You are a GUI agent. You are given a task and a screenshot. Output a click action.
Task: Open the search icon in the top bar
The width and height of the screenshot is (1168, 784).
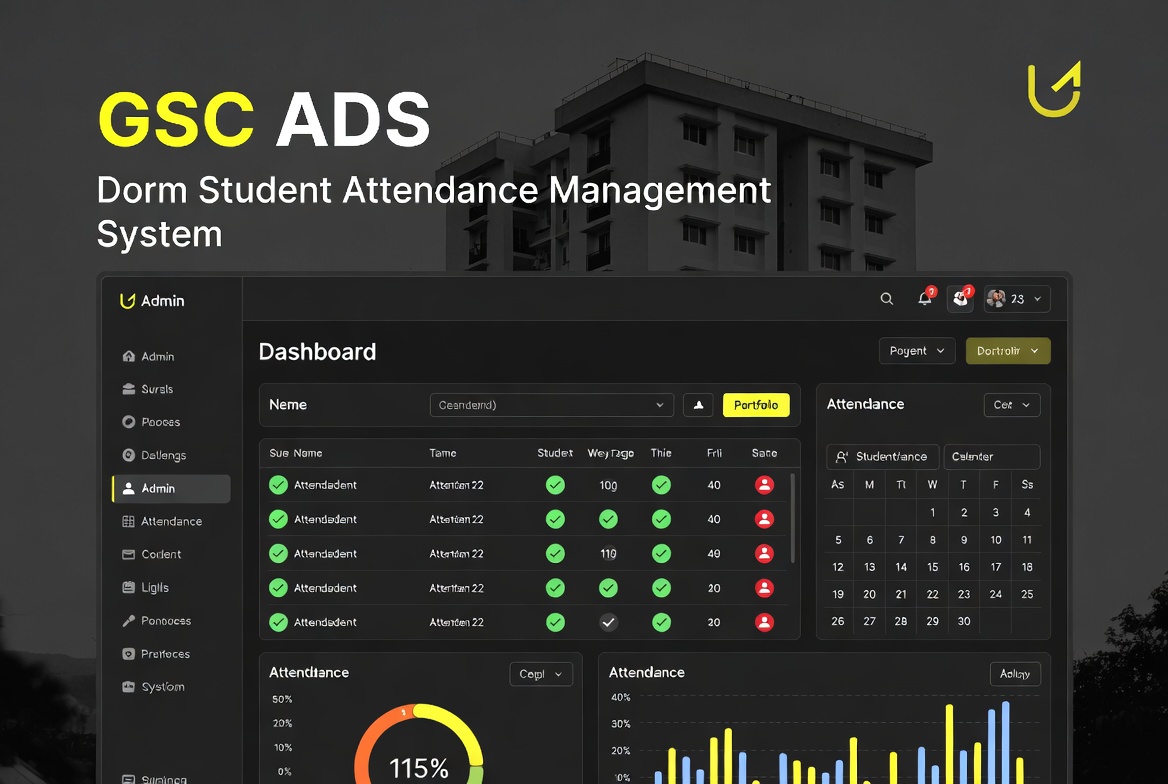tap(886, 299)
